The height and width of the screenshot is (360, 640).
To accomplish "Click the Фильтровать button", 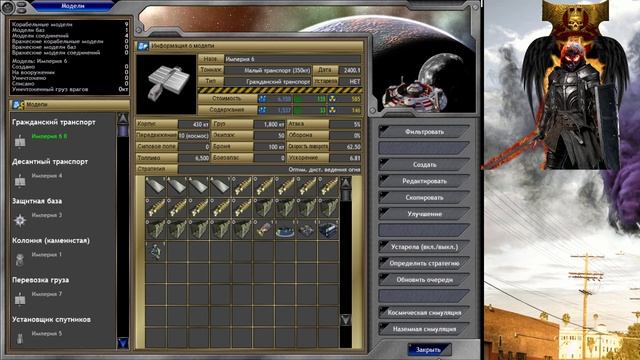I will pyautogui.click(x=424, y=132).
